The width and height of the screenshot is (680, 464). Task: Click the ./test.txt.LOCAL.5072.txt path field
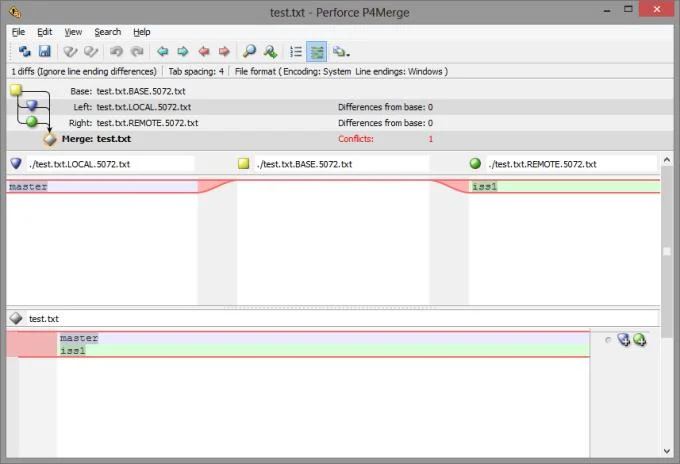pos(110,164)
